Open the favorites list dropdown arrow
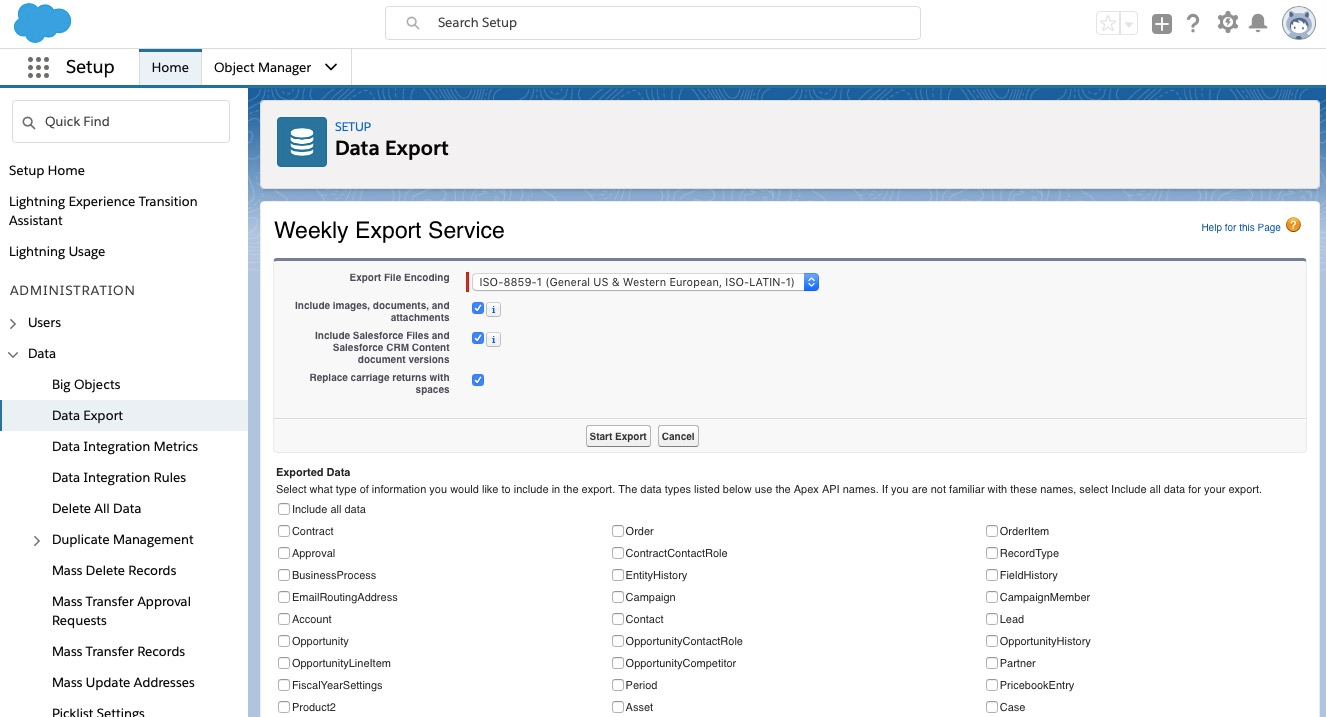This screenshot has height=717, width=1326. pos(1129,24)
